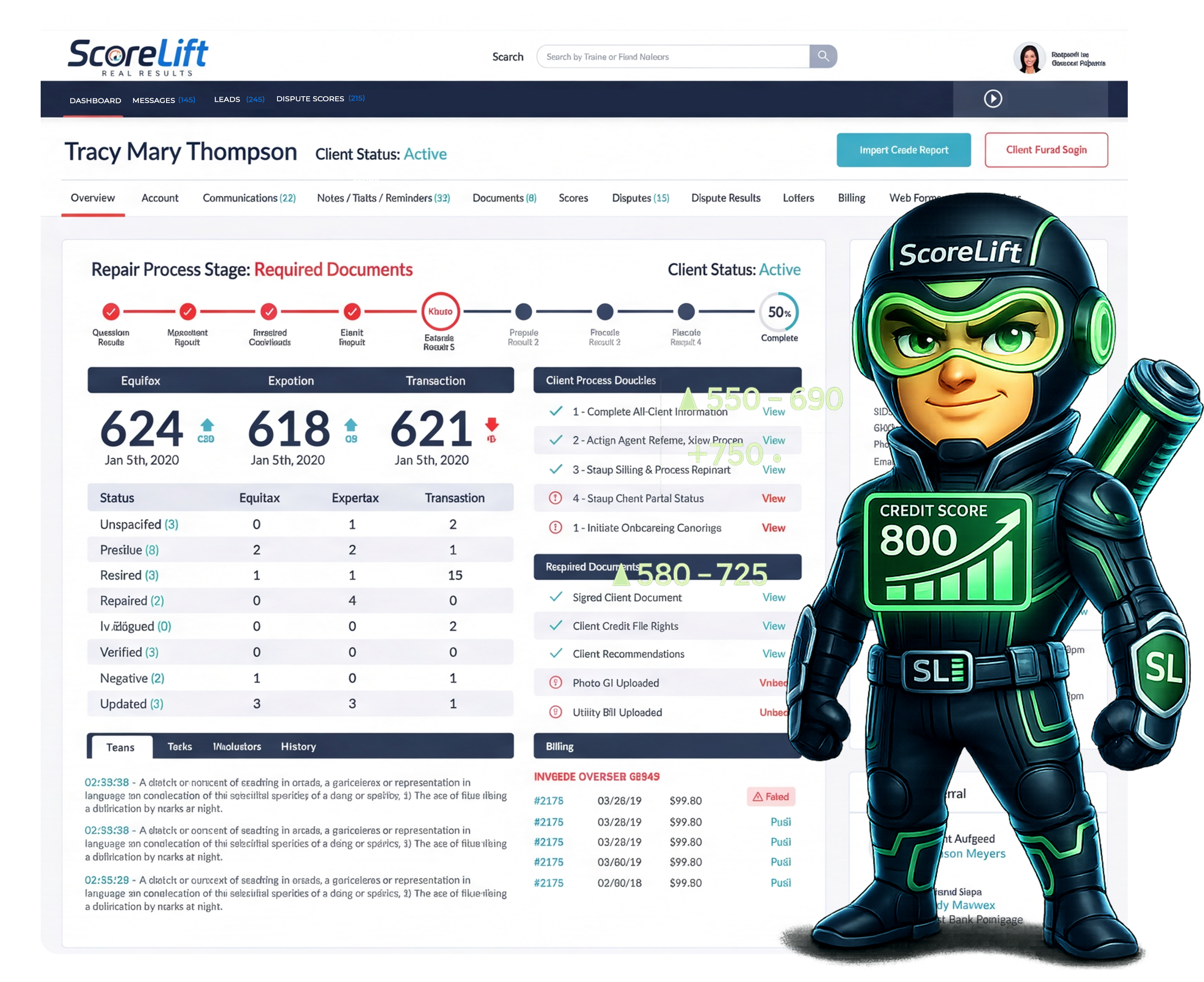The image size is (1204, 982).
Task: Select the History tab in activity panel
Action: [x=298, y=747]
